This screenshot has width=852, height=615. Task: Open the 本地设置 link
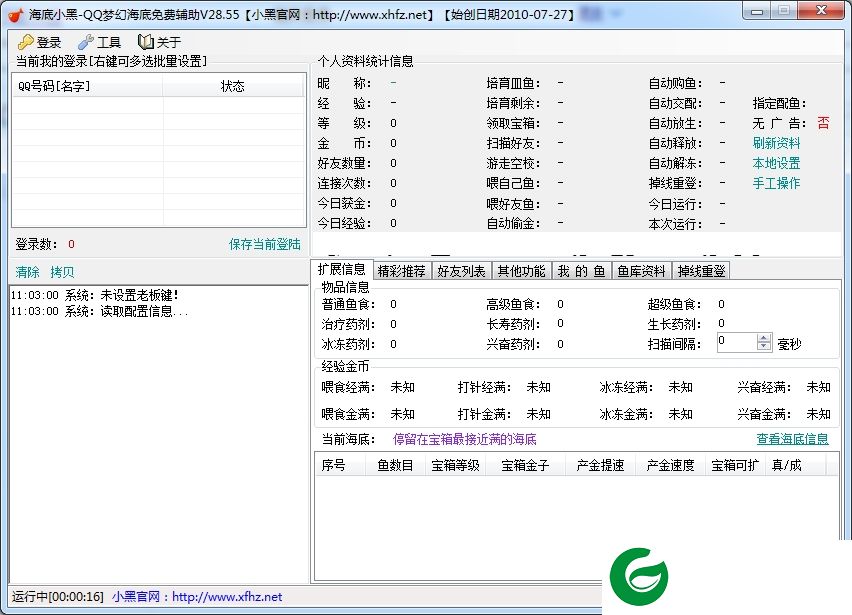tap(776, 163)
